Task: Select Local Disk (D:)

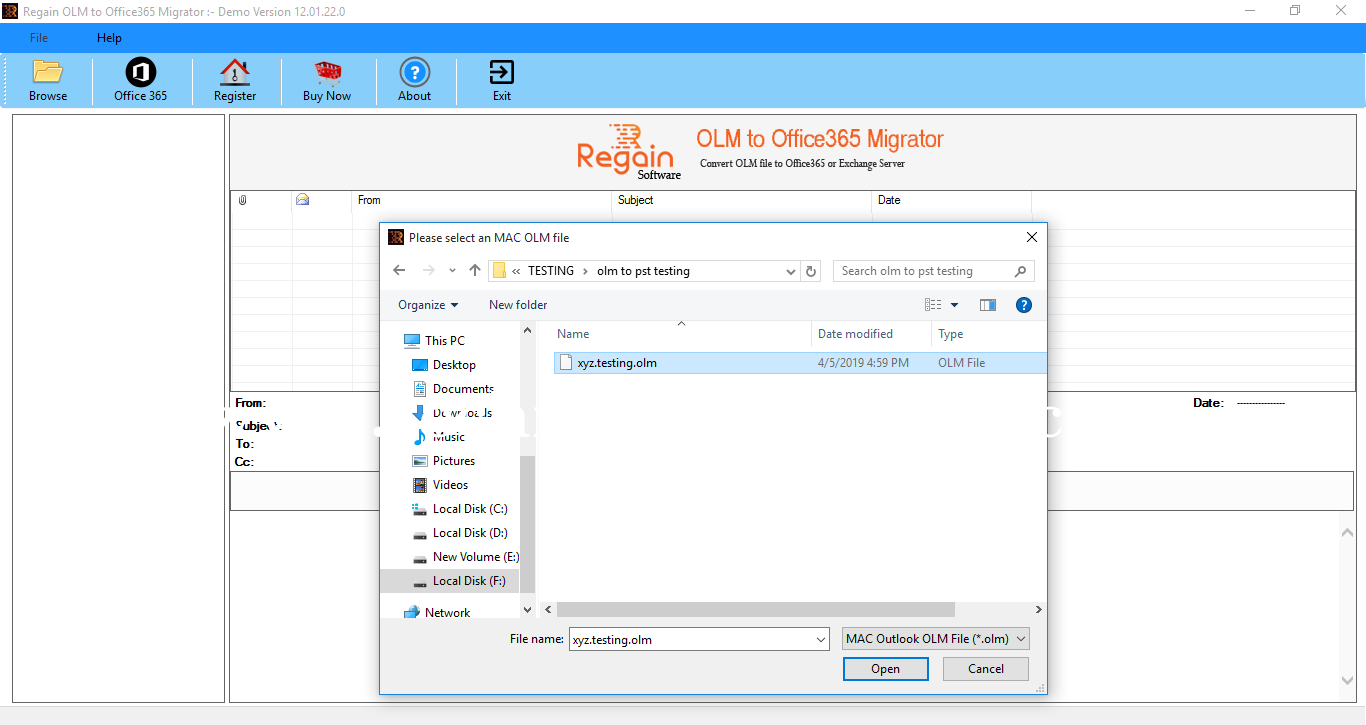Action: point(470,533)
